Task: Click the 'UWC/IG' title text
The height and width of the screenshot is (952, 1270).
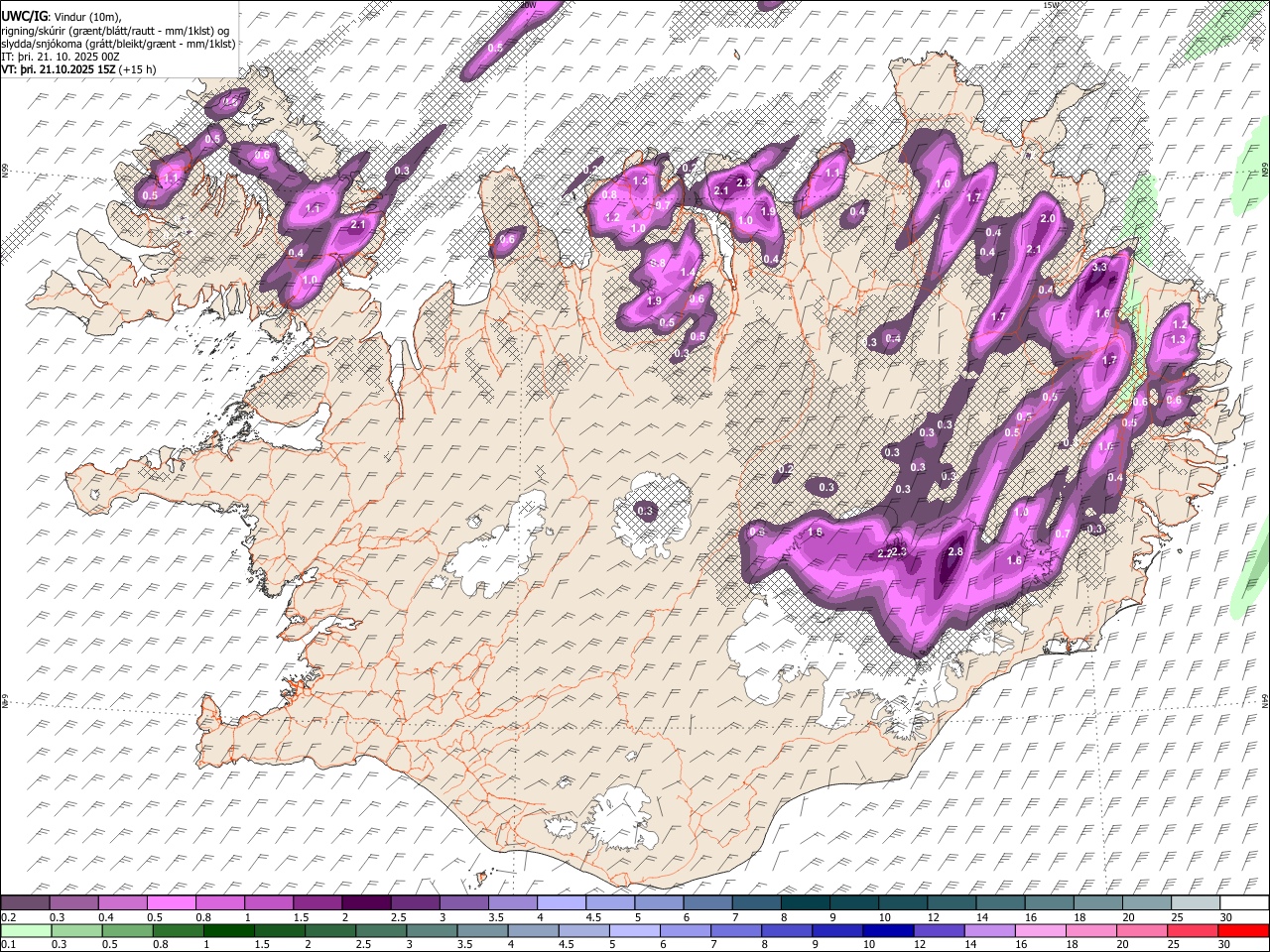Action: (24, 16)
